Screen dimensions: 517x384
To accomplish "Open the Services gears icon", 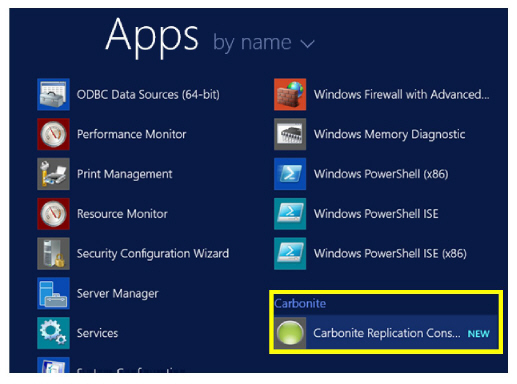I will (53, 333).
